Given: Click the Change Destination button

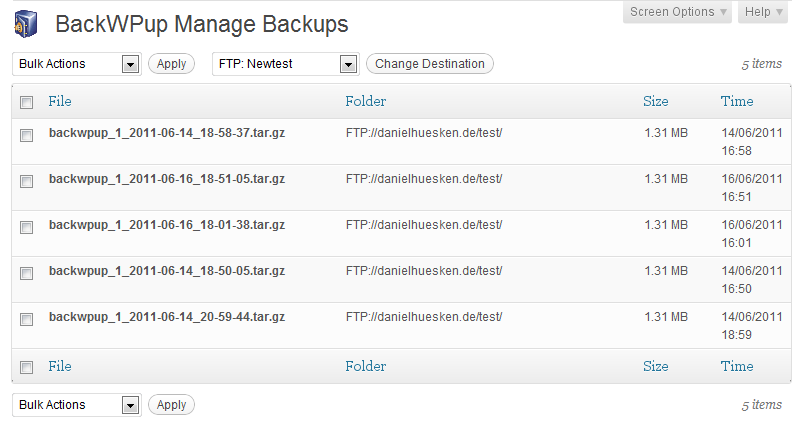Looking at the screenshot, I should [x=430, y=64].
